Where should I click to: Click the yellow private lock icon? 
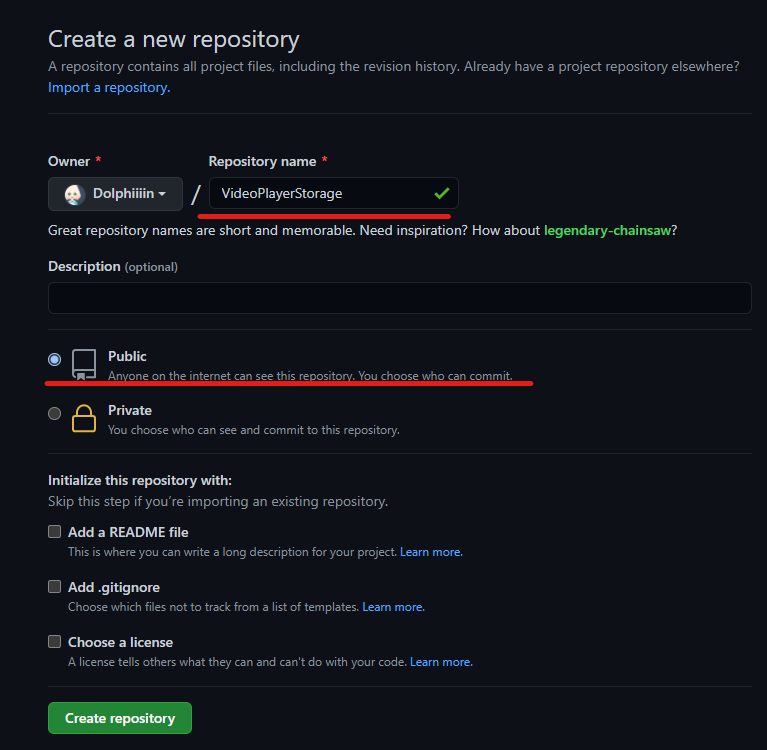click(x=84, y=419)
